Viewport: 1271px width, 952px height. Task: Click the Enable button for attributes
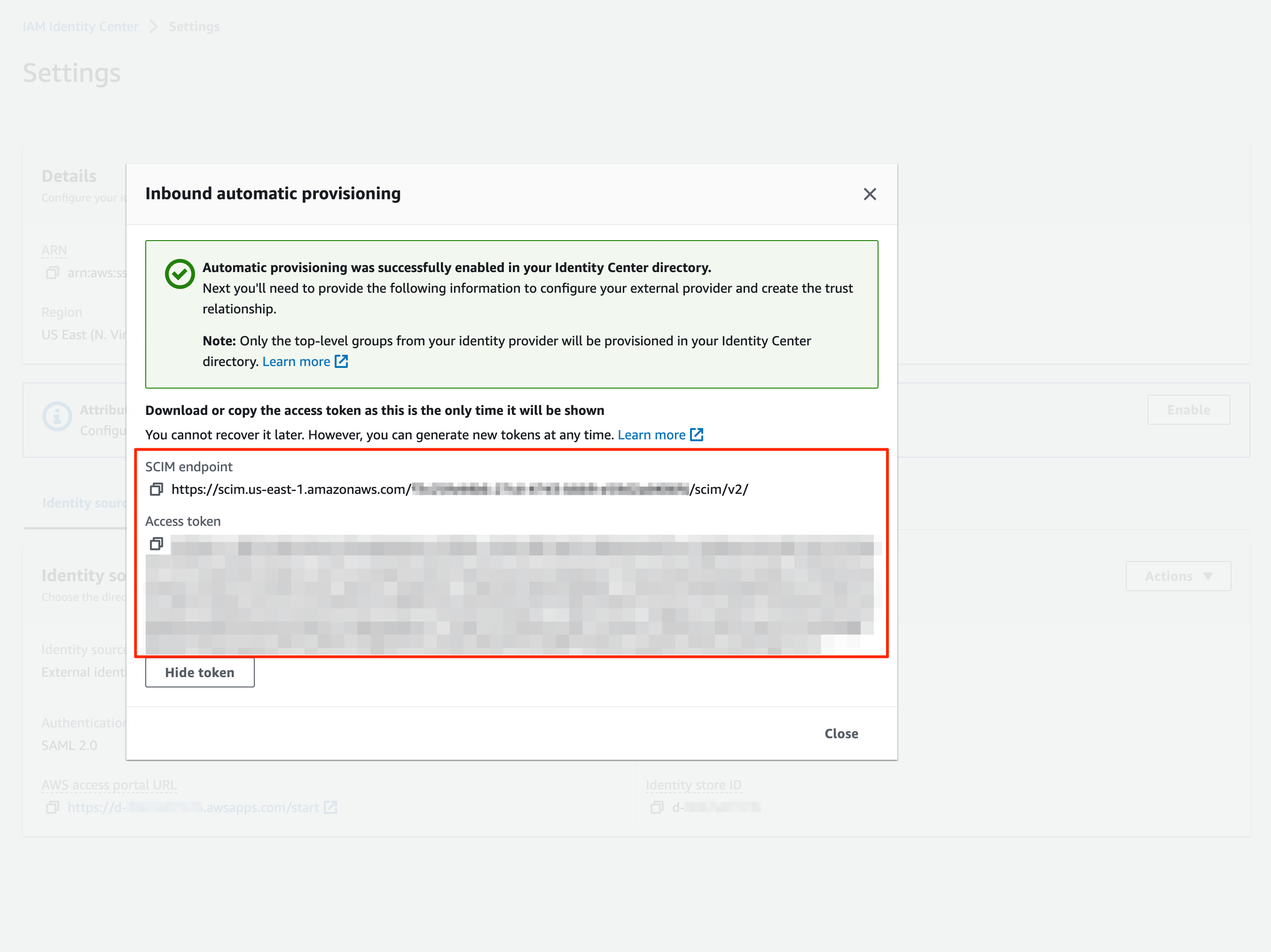click(1188, 410)
